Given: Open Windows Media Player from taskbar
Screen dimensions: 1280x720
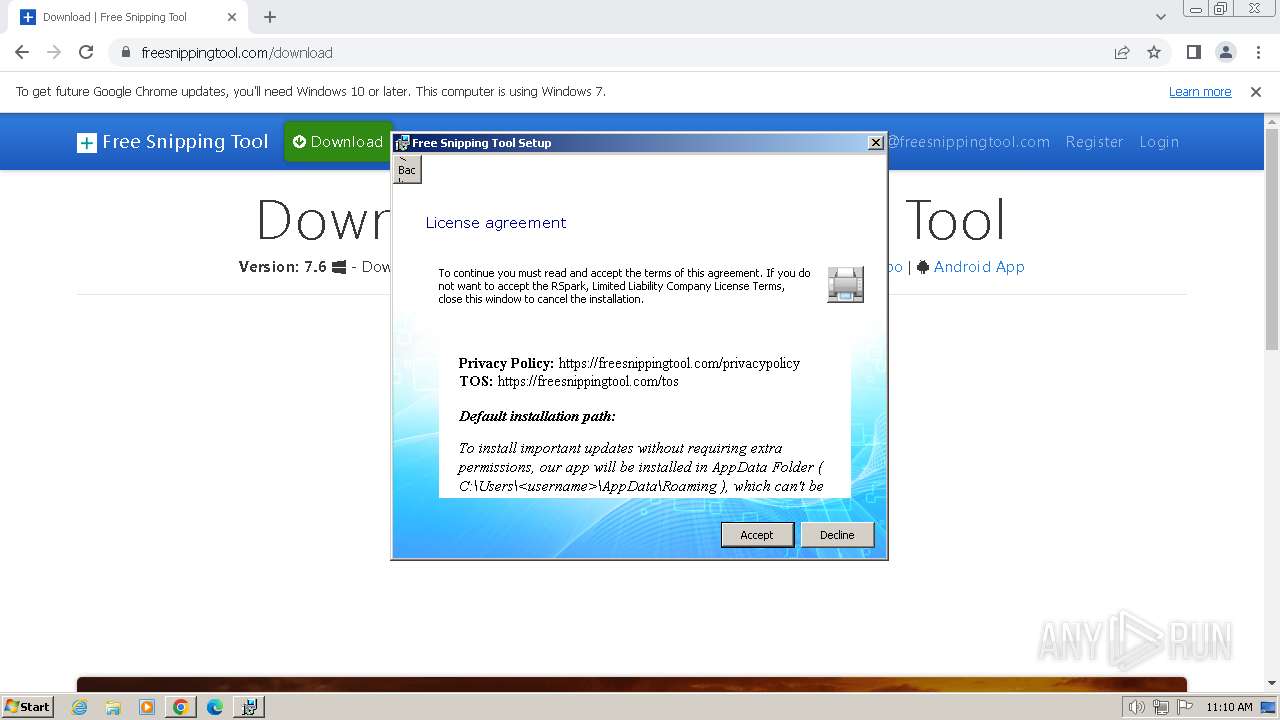Looking at the screenshot, I should click(x=147, y=707).
